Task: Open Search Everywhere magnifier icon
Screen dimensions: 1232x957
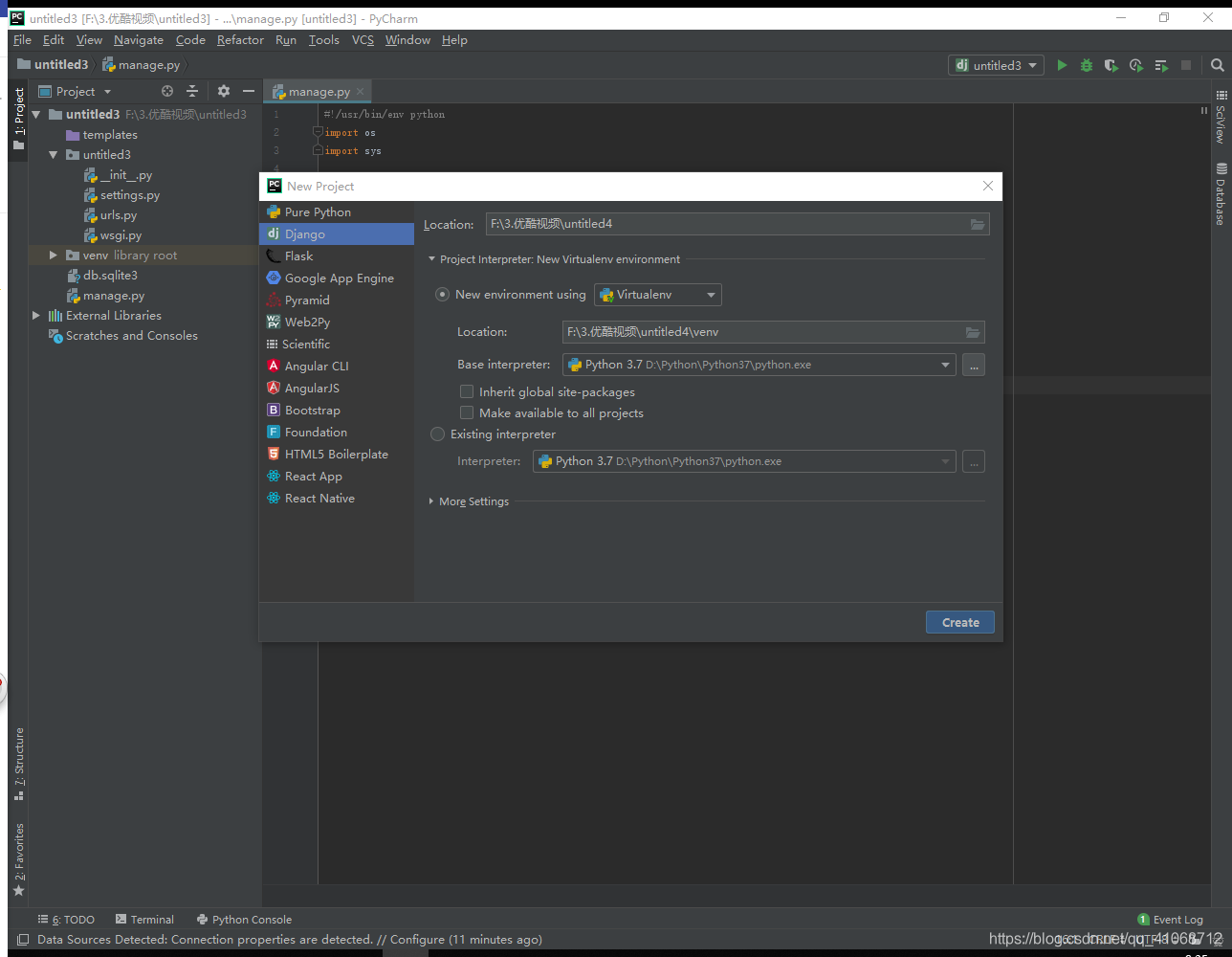Action: (x=1218, y=65)
